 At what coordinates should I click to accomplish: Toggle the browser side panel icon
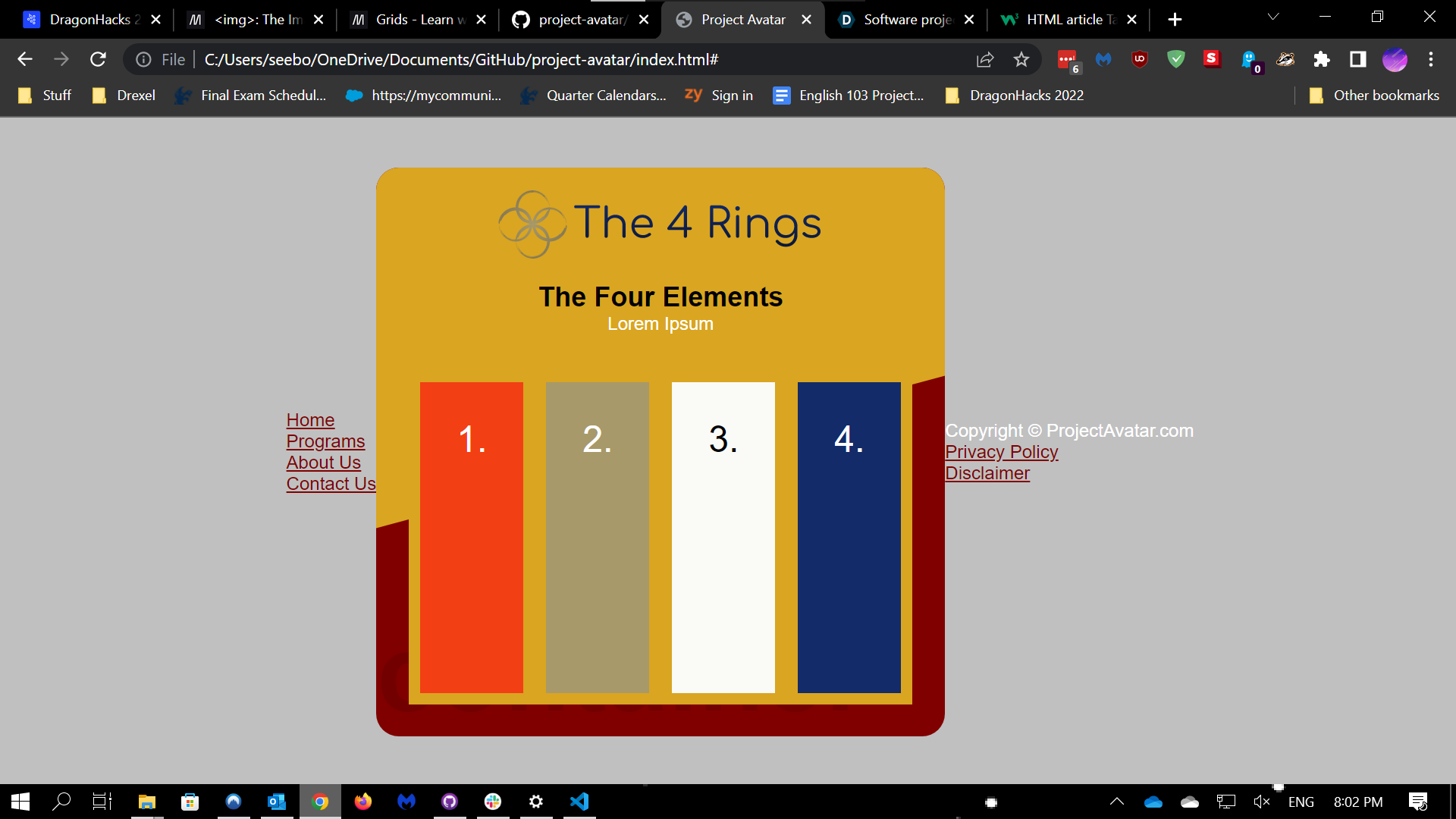pyautogui.click(x=1358, y=59)
